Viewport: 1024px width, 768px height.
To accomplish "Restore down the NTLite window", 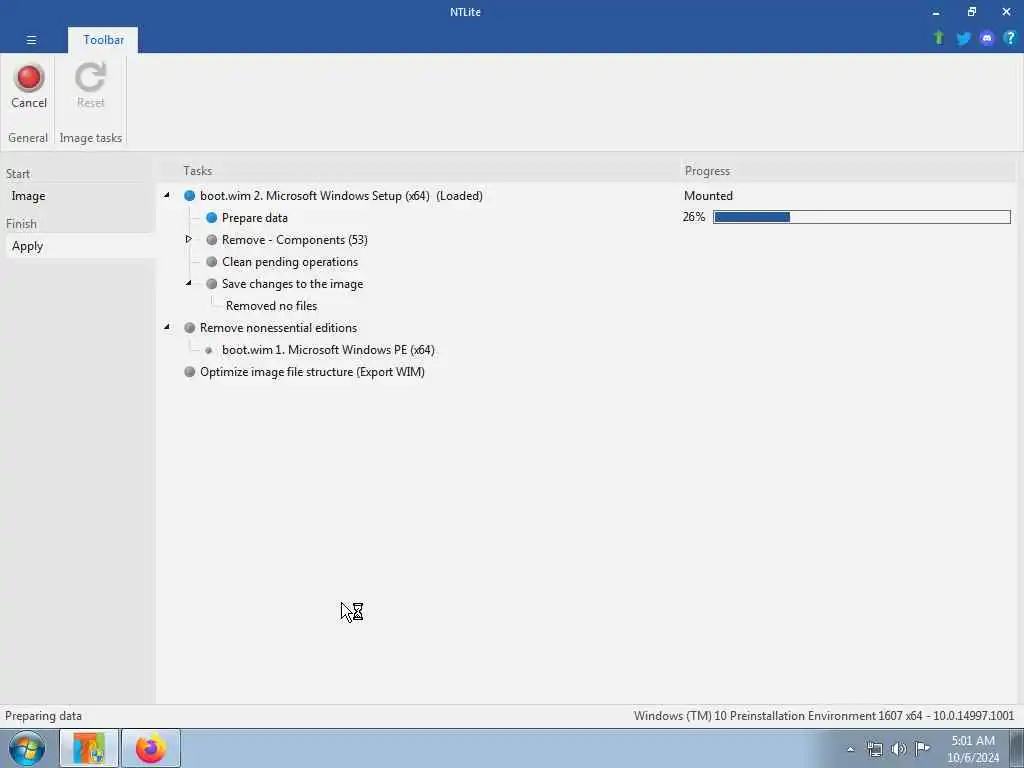I will [x=971, y=12].
